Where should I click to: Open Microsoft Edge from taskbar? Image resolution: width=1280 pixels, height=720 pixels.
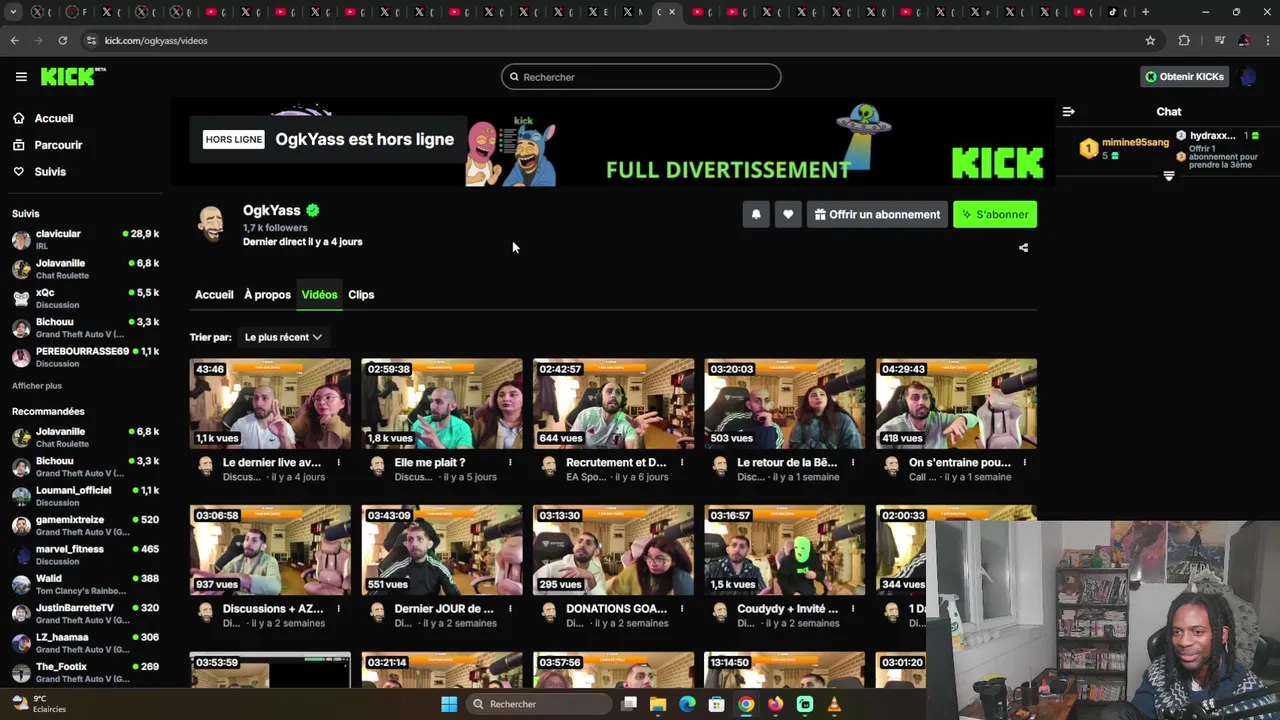[x=687, y=704]
